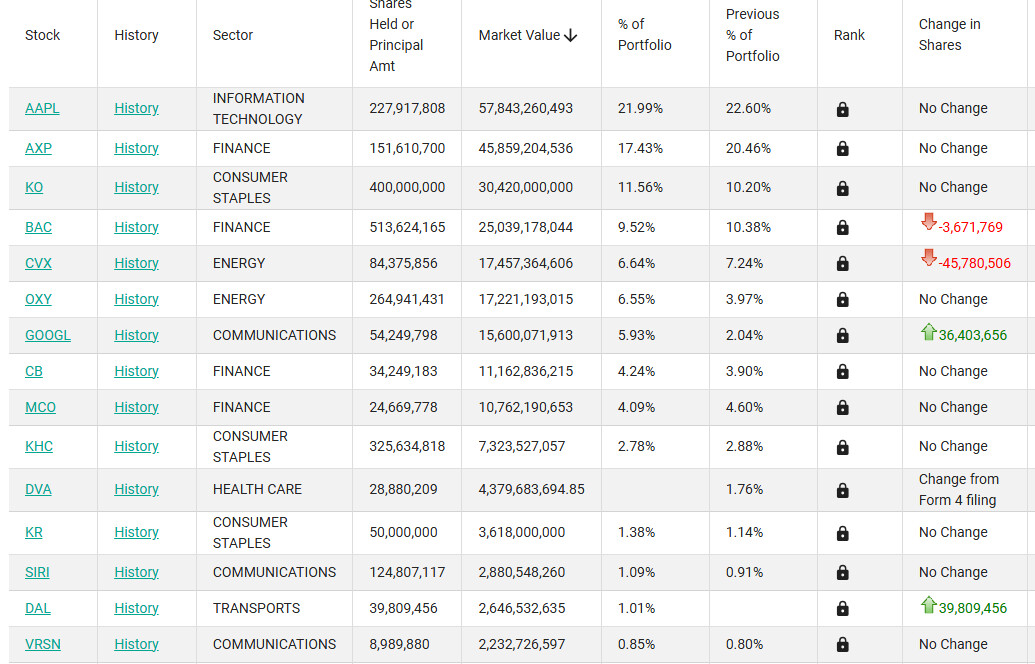Click the Stock column header

[x=42, y=35]
